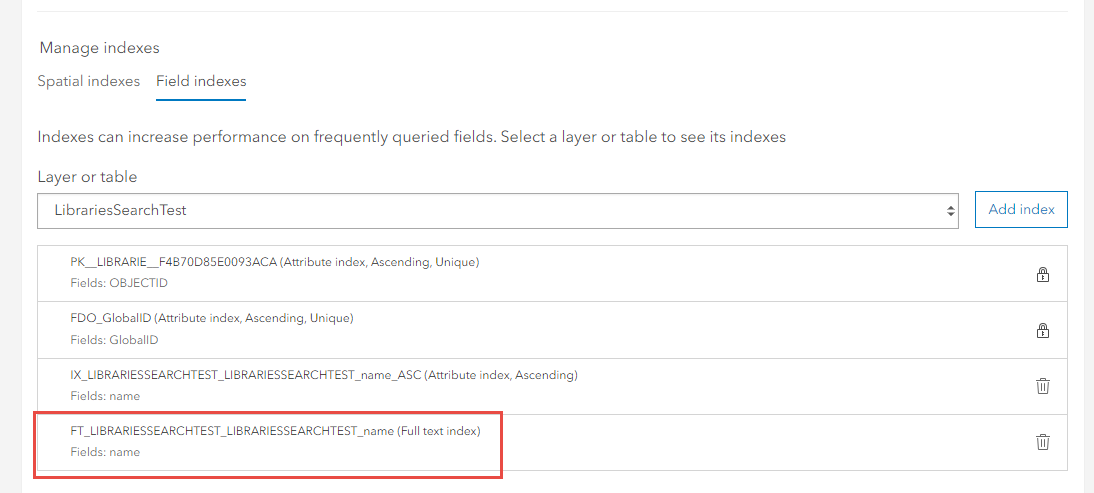1094x493 pixels.
Task: Open the LibrariesSearchTest layer dropdown
Action: point(497,210)
